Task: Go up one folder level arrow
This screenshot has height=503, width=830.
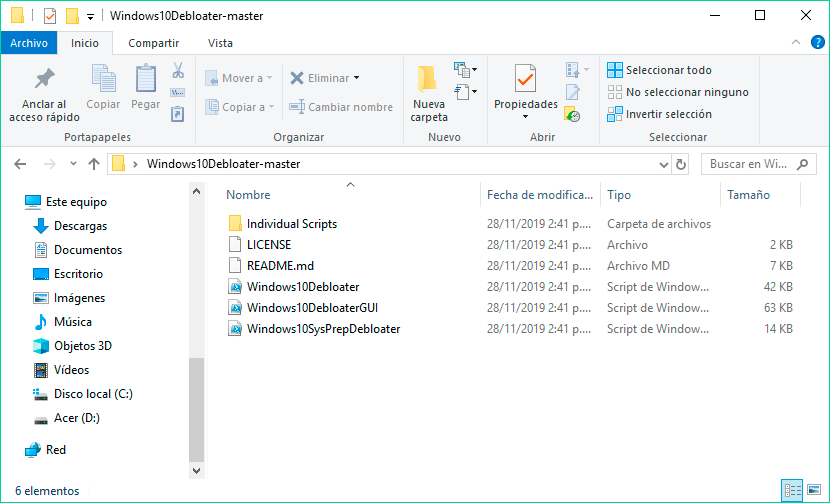Action: pyautogui.click(x=94, y=164)
